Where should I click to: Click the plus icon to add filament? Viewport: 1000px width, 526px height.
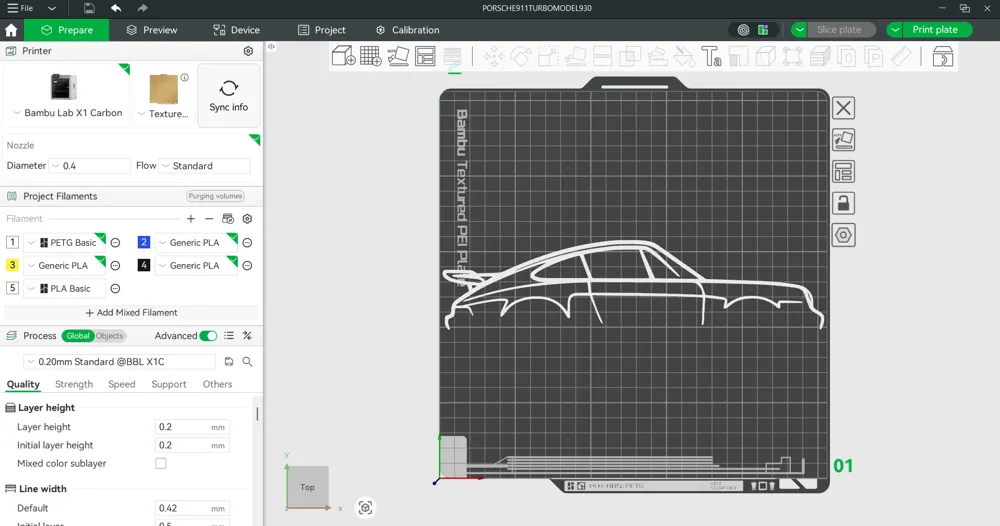191,219
